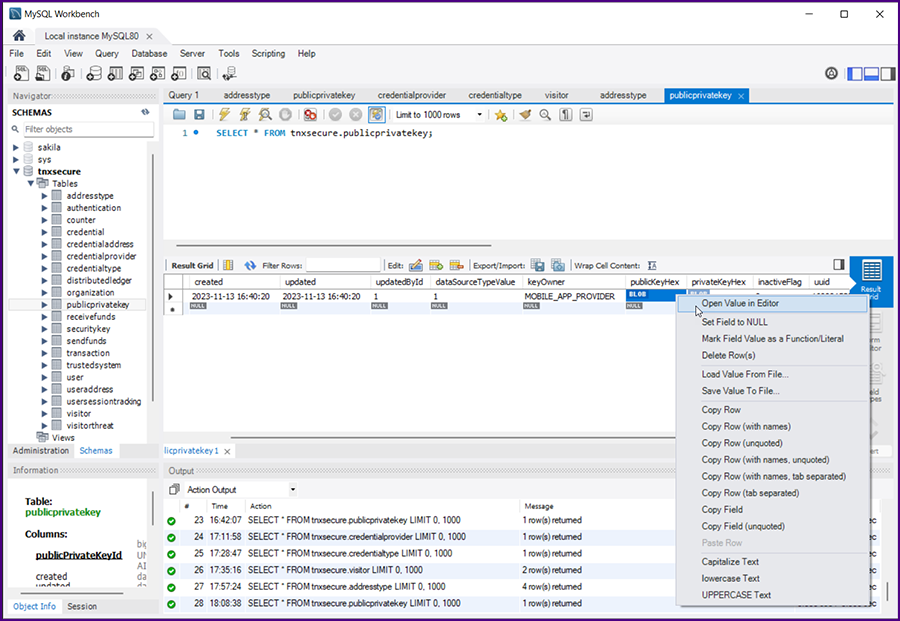
Task: Toggle bottom output panel visibility
Action: coord(871,73)
